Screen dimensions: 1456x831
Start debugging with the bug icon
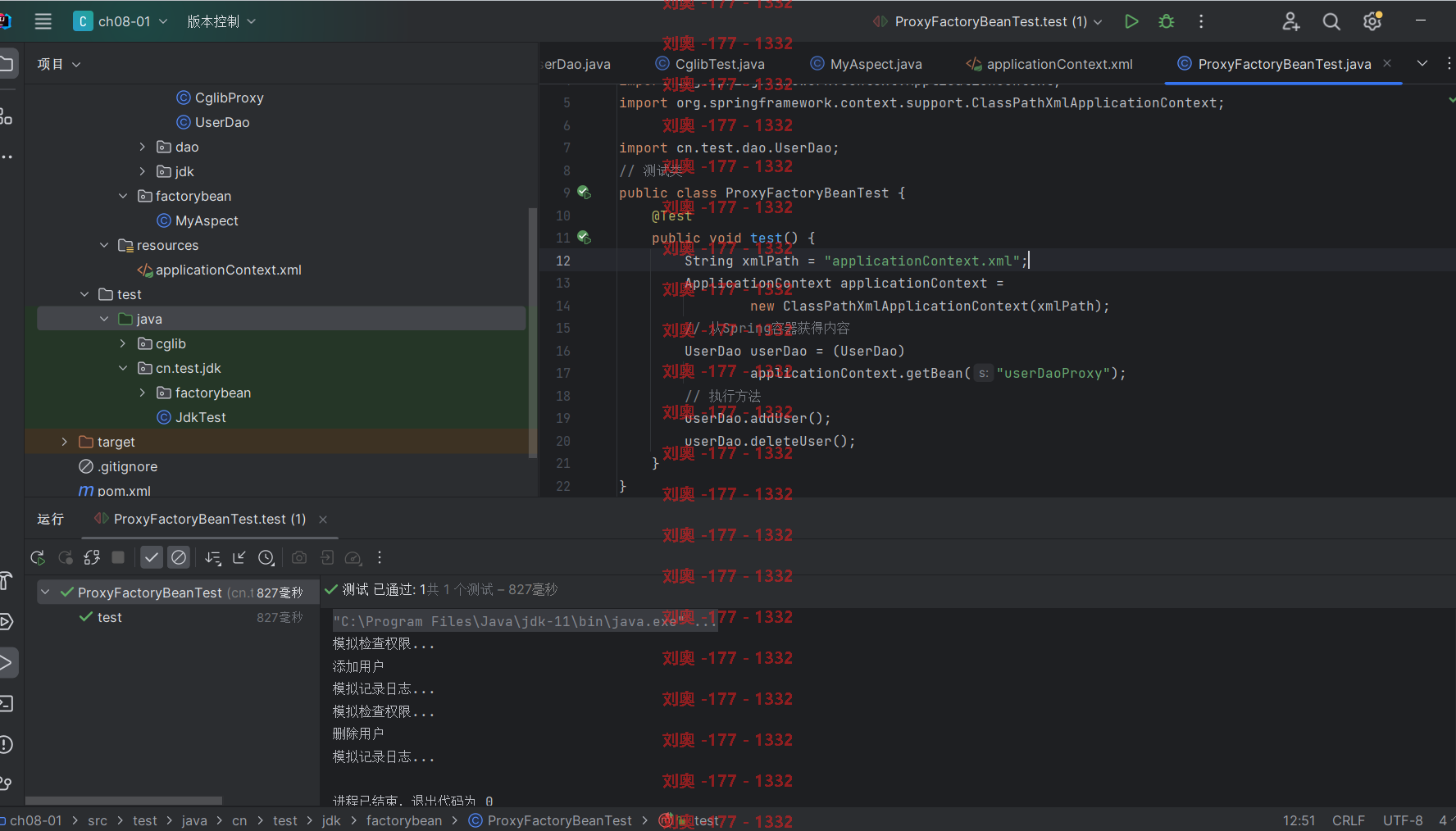click(x=1167, y=22)
